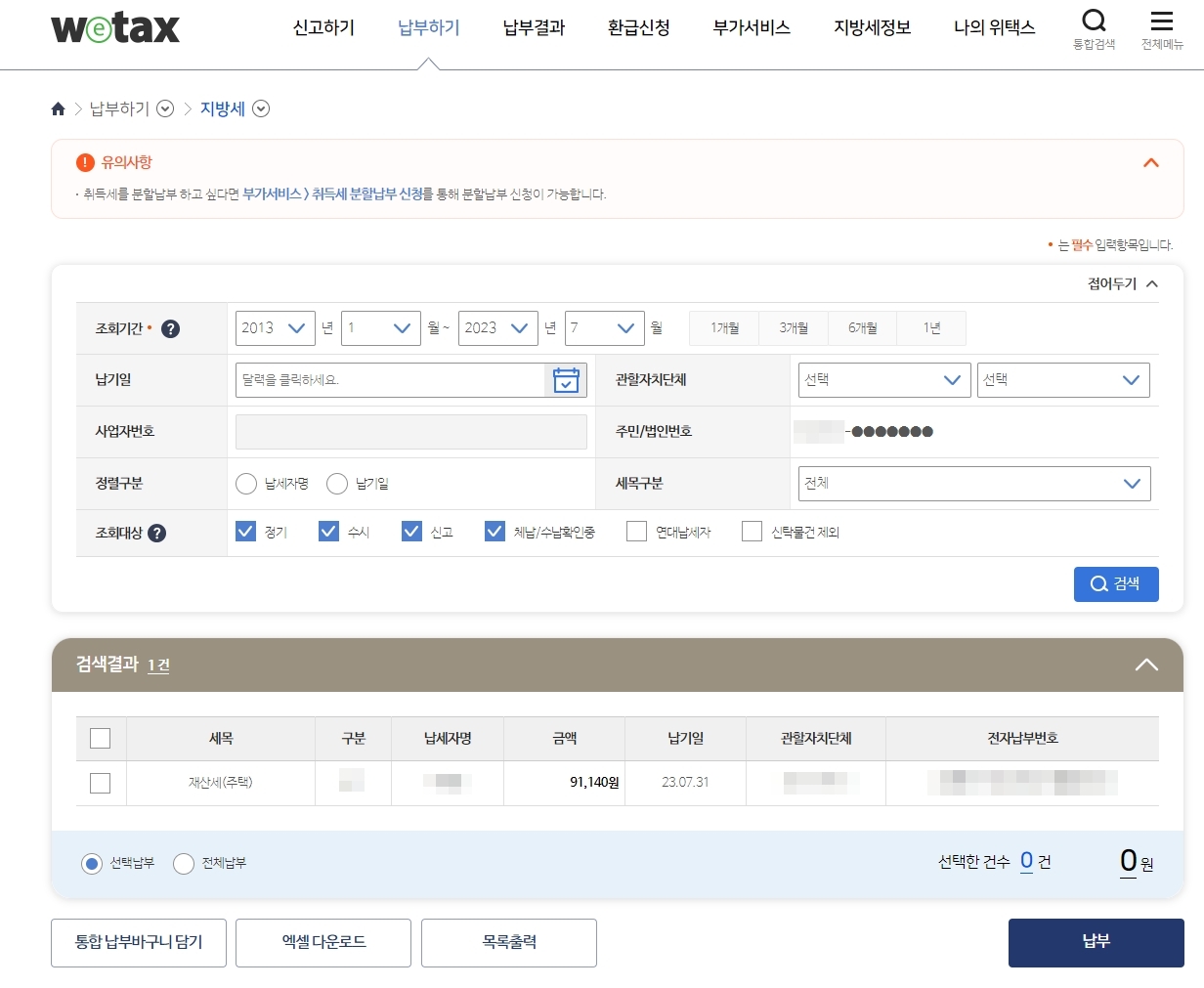Open the 나의 위택스 menu
The image size is (1204, 988).
pos(995,27)
